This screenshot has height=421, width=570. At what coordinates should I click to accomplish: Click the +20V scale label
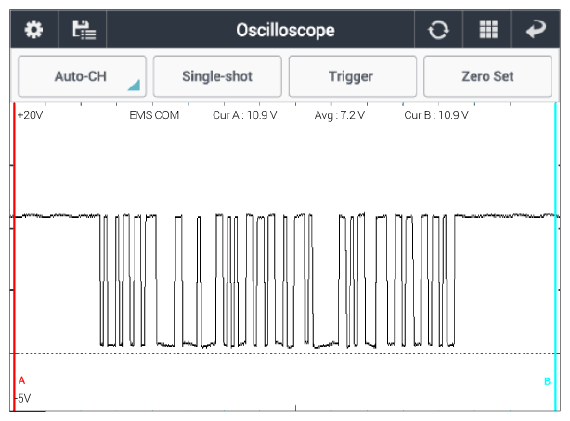30,115
